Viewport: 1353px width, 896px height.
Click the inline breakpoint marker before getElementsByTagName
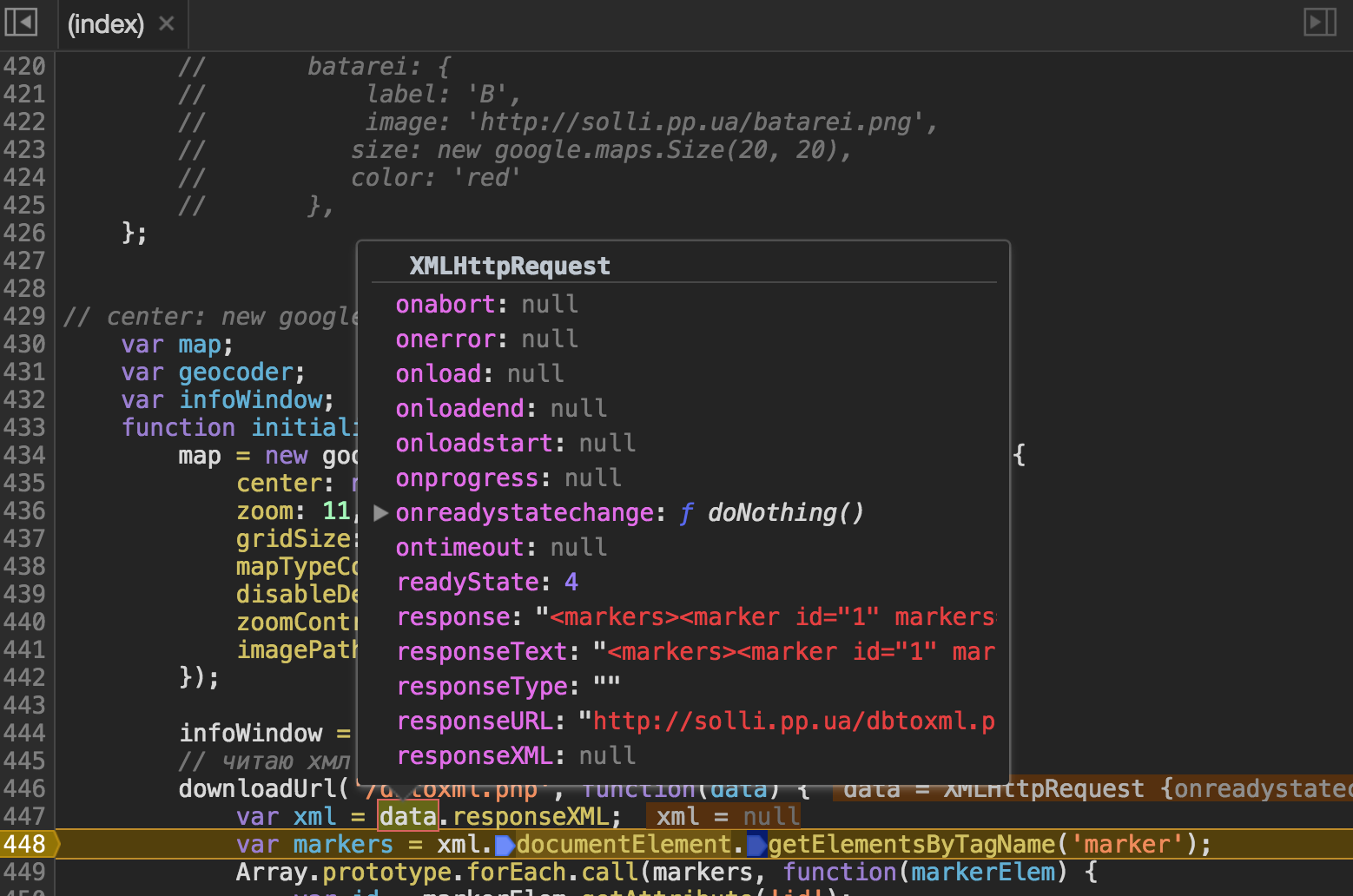[756, 845]
